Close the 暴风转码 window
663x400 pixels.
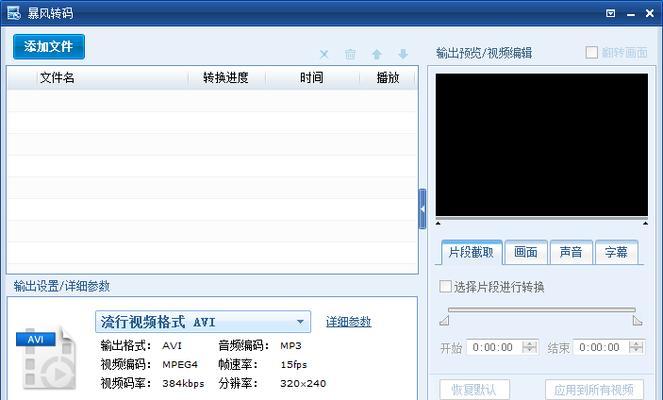coord(650,14)
